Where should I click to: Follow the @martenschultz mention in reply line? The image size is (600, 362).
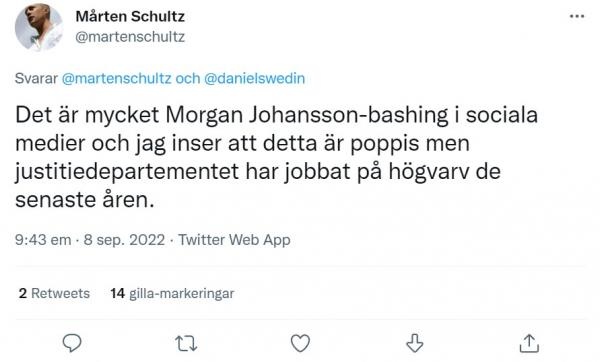tap(116, 78)
